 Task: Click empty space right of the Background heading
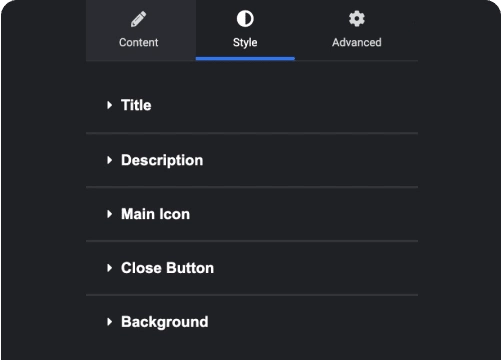pos(313,322)
